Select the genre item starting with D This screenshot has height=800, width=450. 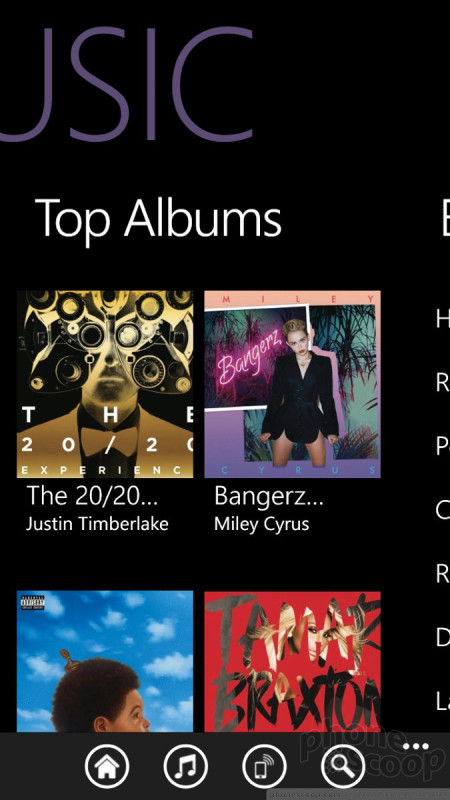pos(442,637)
